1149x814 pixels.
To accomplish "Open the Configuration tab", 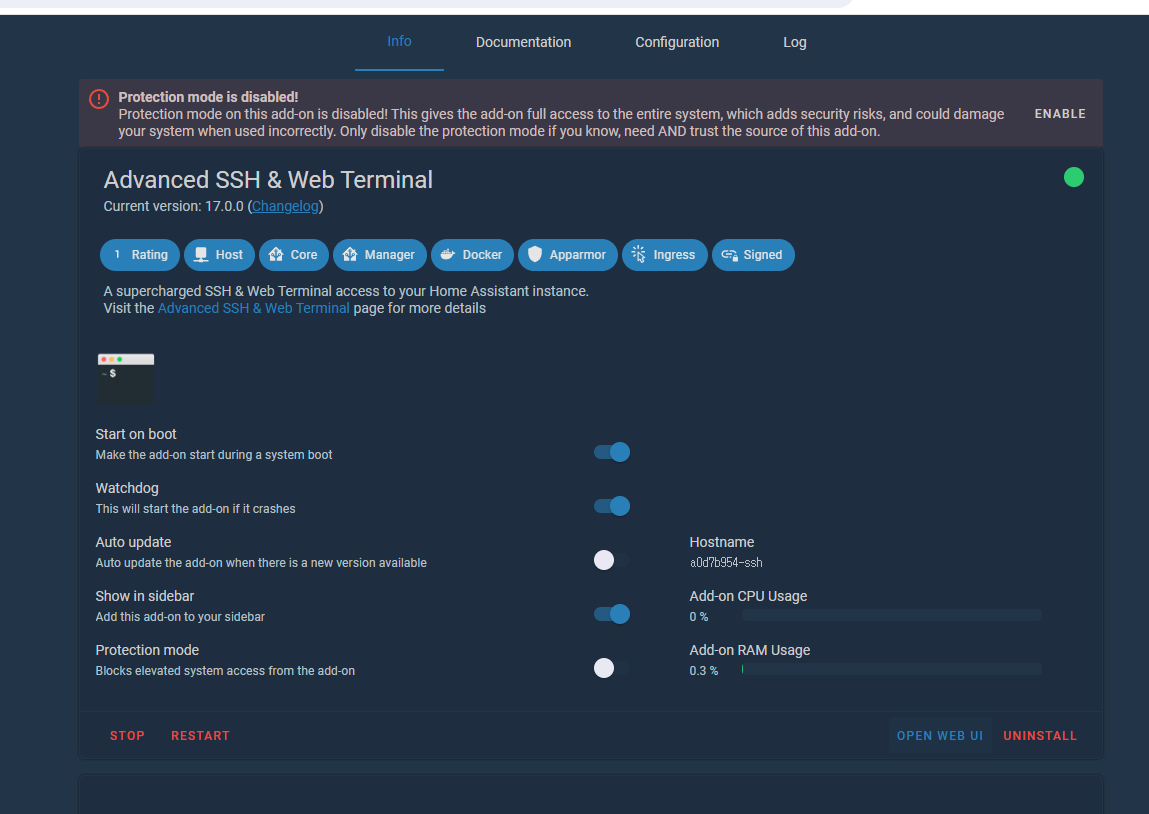I will coord(676,42).
